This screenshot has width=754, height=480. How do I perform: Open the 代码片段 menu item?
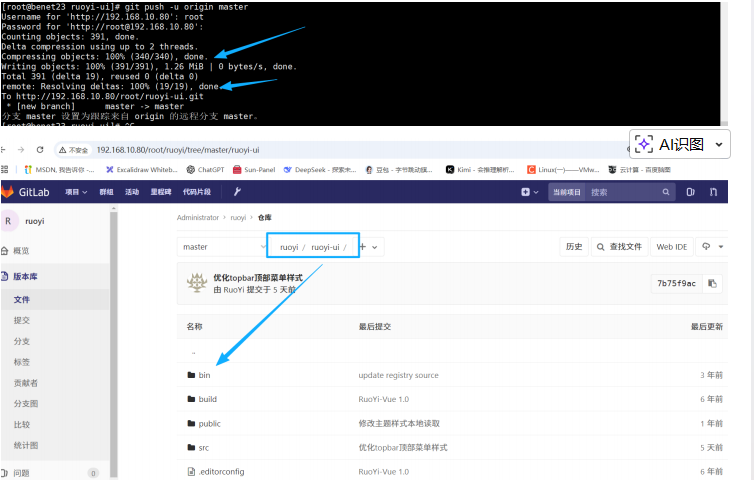[x=197, y=192]
